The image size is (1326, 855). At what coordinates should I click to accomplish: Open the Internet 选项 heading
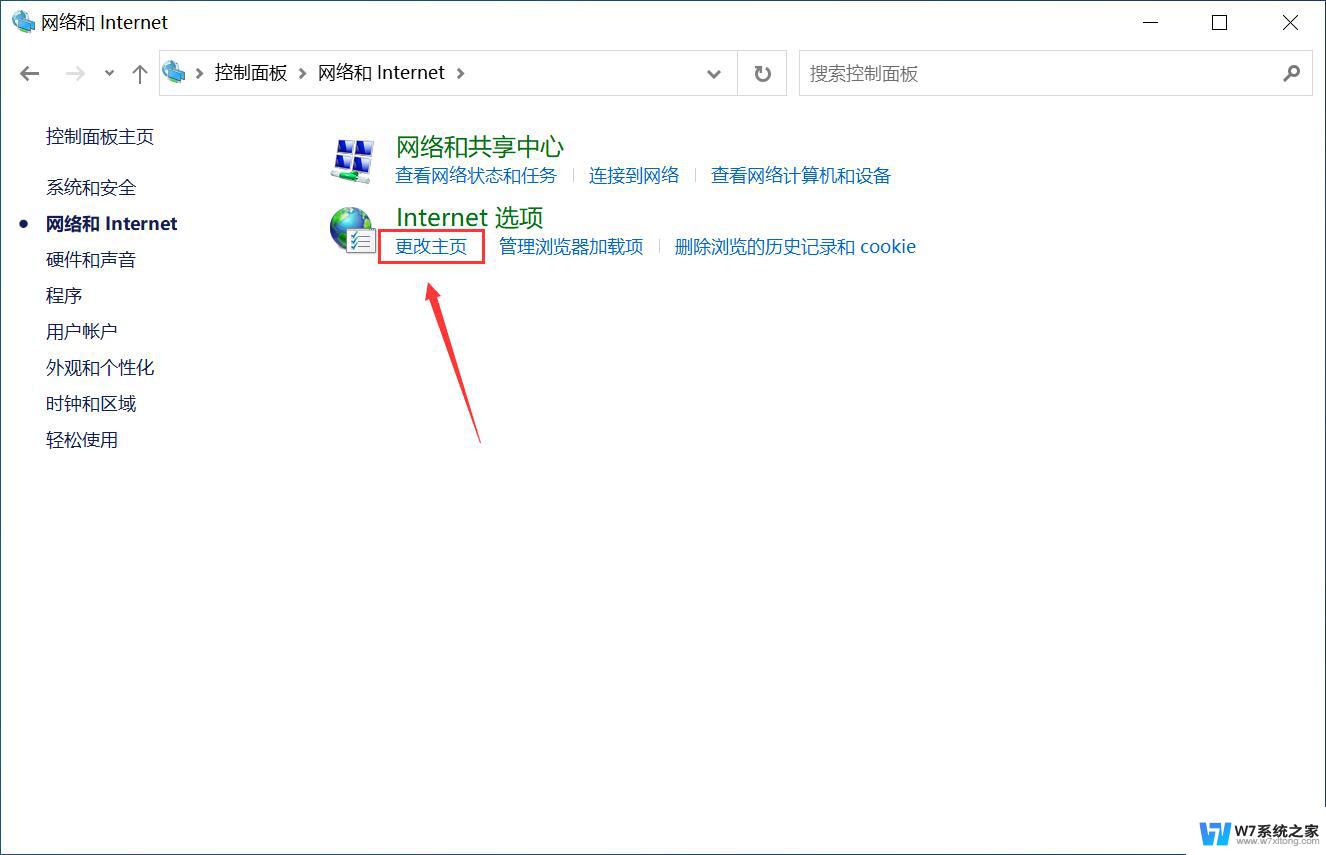coord(470,218)
